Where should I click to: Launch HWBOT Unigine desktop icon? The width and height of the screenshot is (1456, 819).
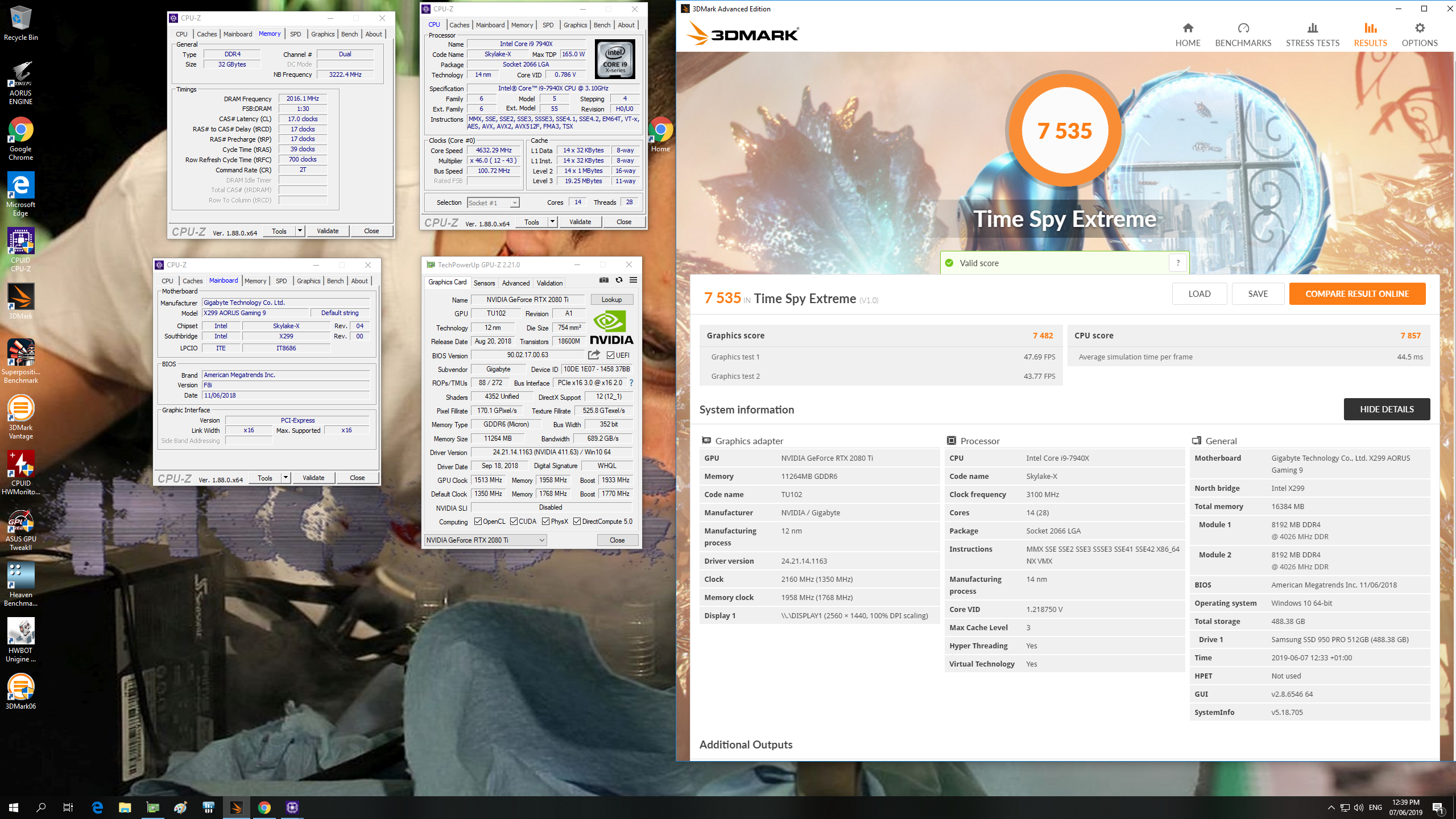tap(20, 640)
